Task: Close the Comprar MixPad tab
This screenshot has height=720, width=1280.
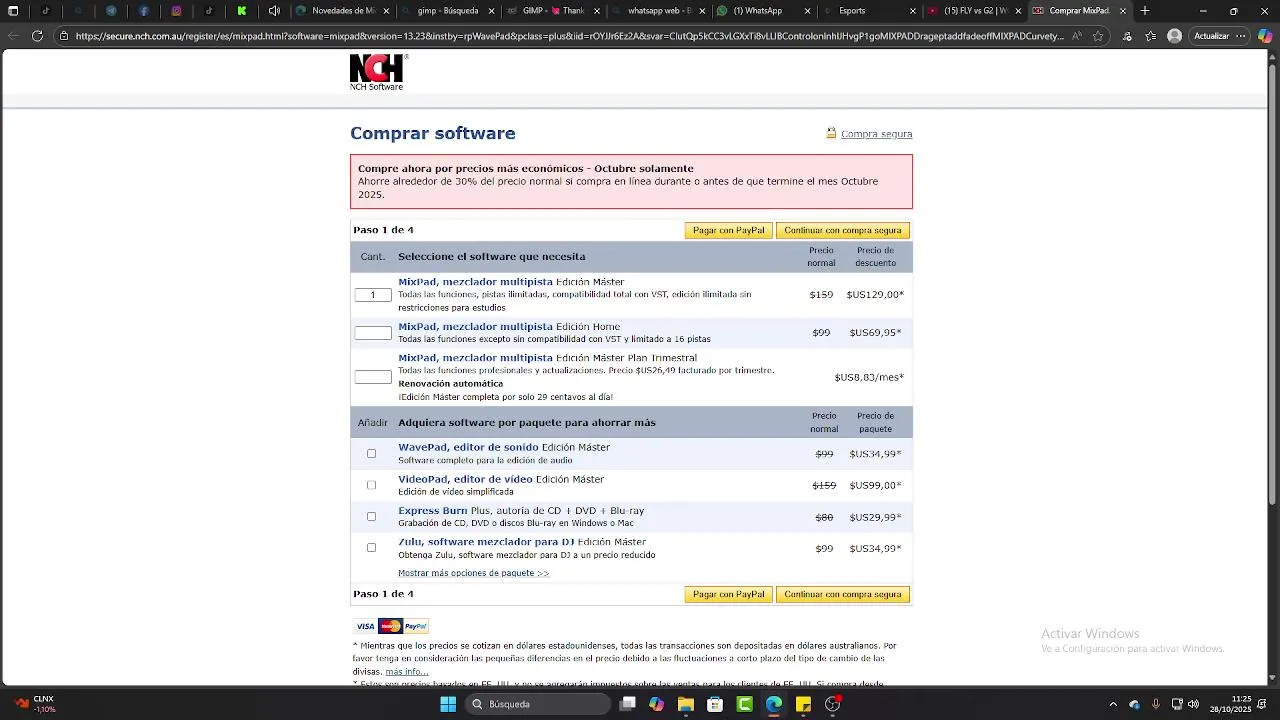Action: click(x=1122, y=11)
